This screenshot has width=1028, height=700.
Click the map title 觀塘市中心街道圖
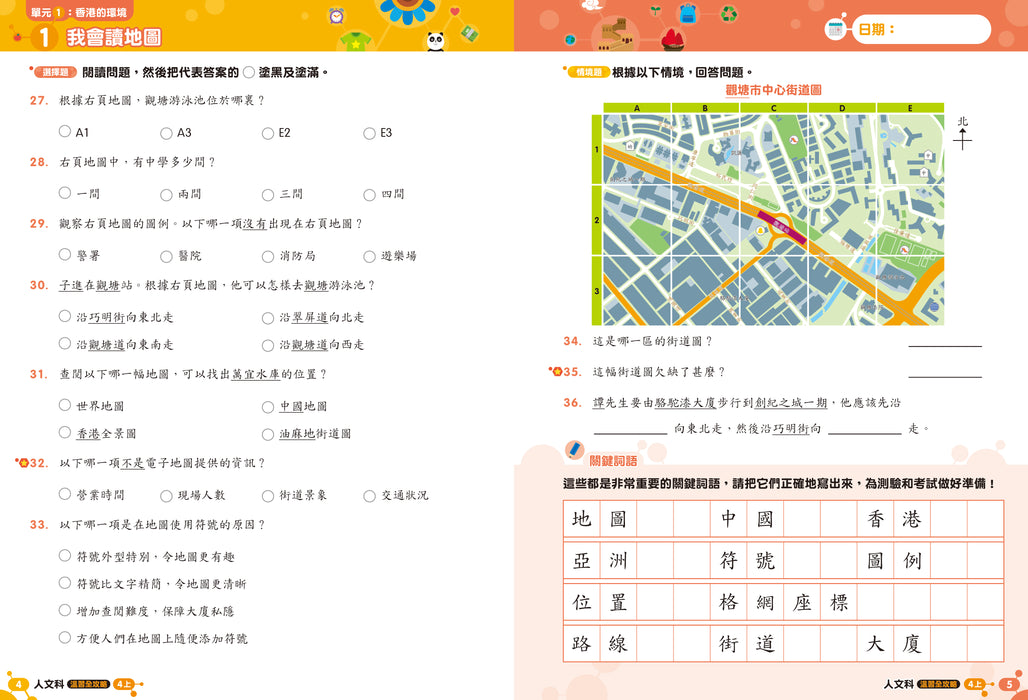click(774, 90)
